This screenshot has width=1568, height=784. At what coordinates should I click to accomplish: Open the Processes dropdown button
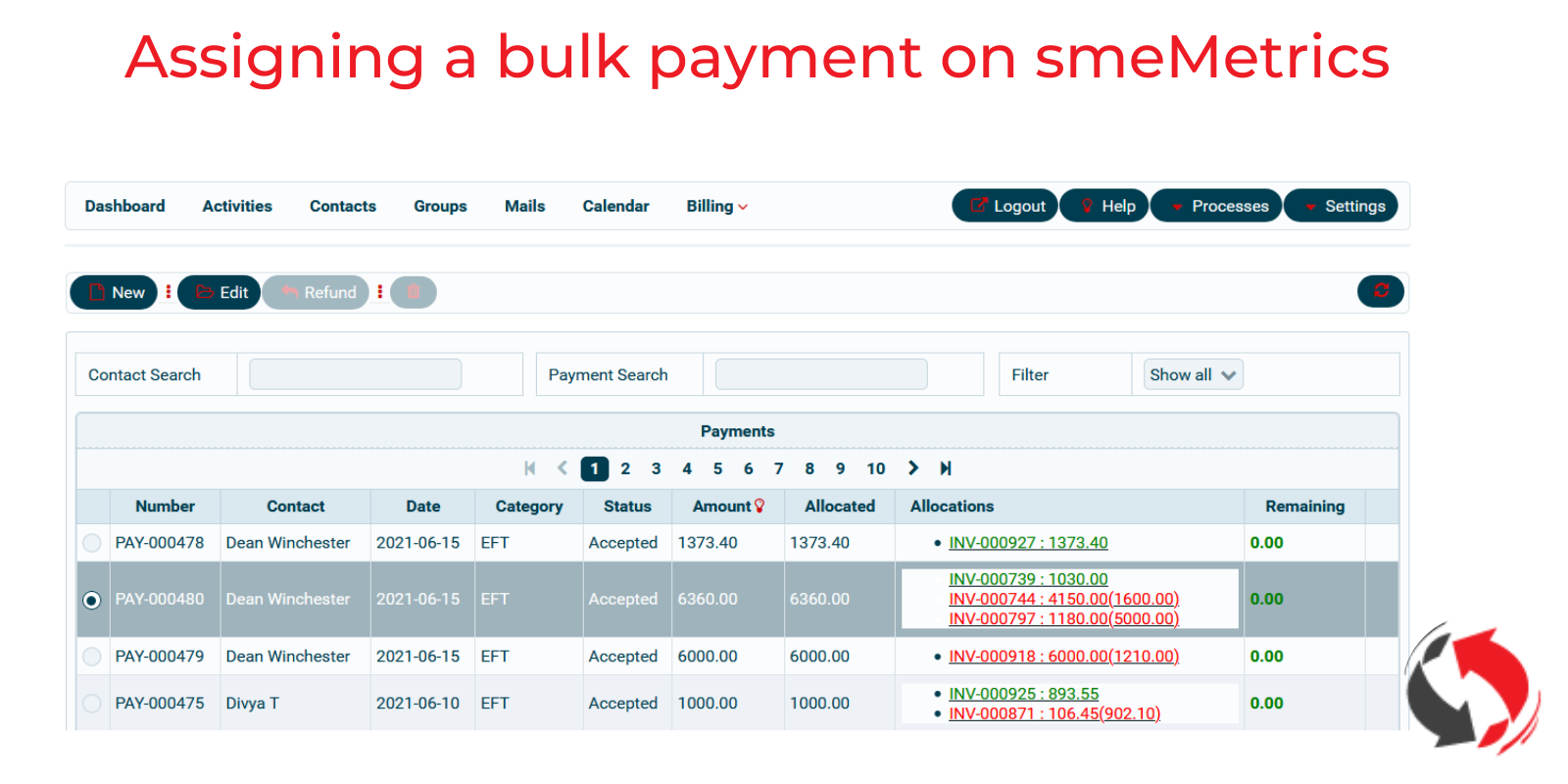(x=1216, y=206)
